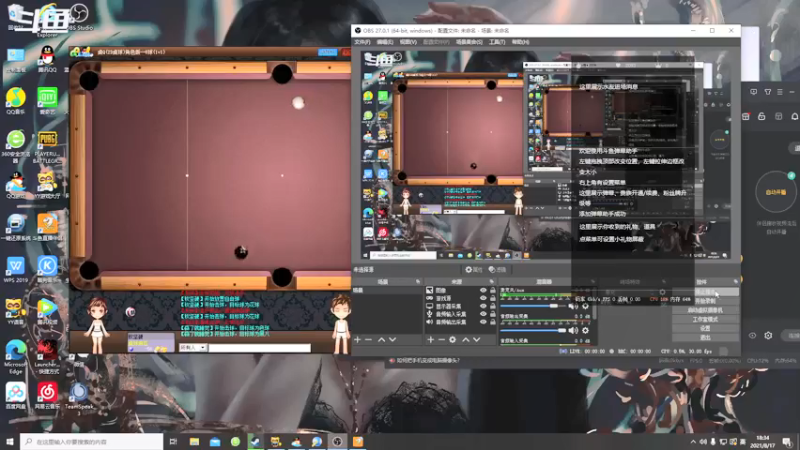Open source properties gear in Sources toolbar
The image size is (800, 450).
tap(453, 340)
